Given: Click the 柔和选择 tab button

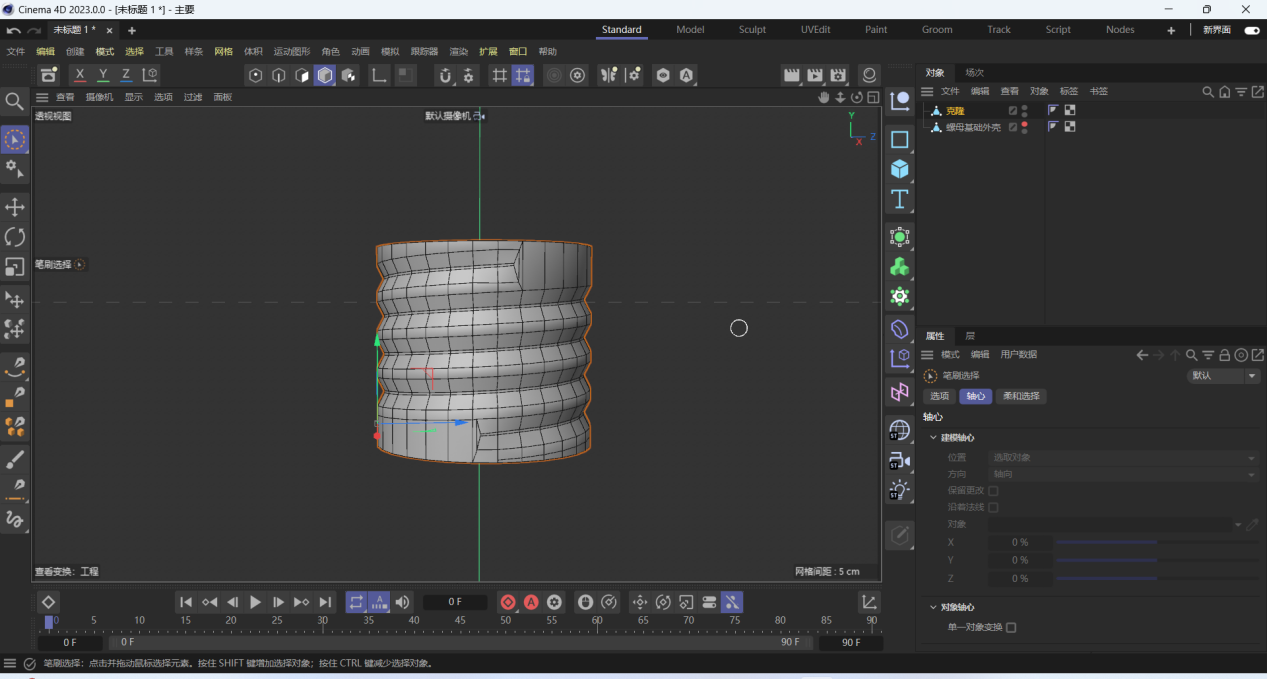Looking at the screenshot, I should click(x=1021, y=396).
